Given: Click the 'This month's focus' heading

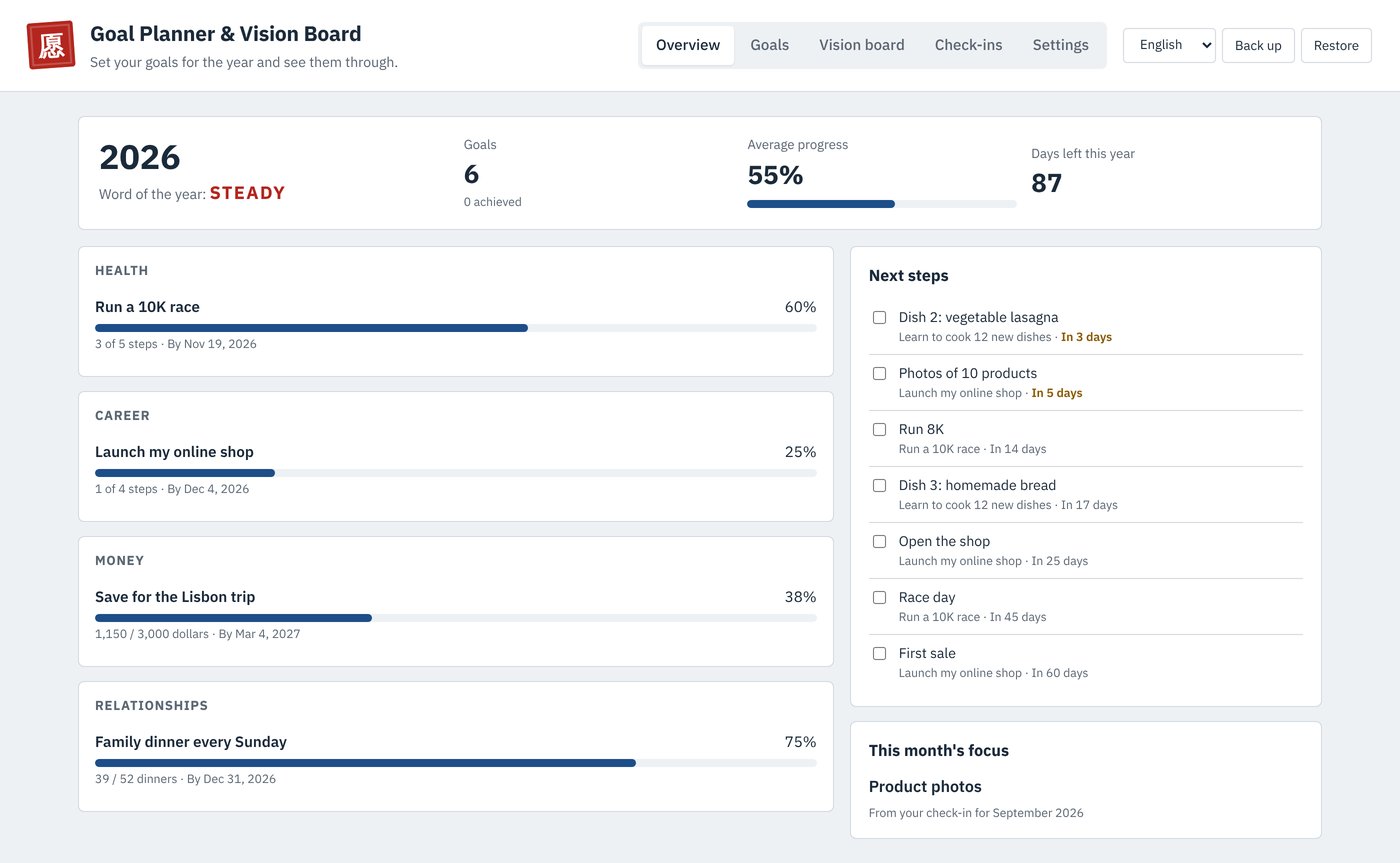Looking at the screenshot, I should tap(939, 751).
